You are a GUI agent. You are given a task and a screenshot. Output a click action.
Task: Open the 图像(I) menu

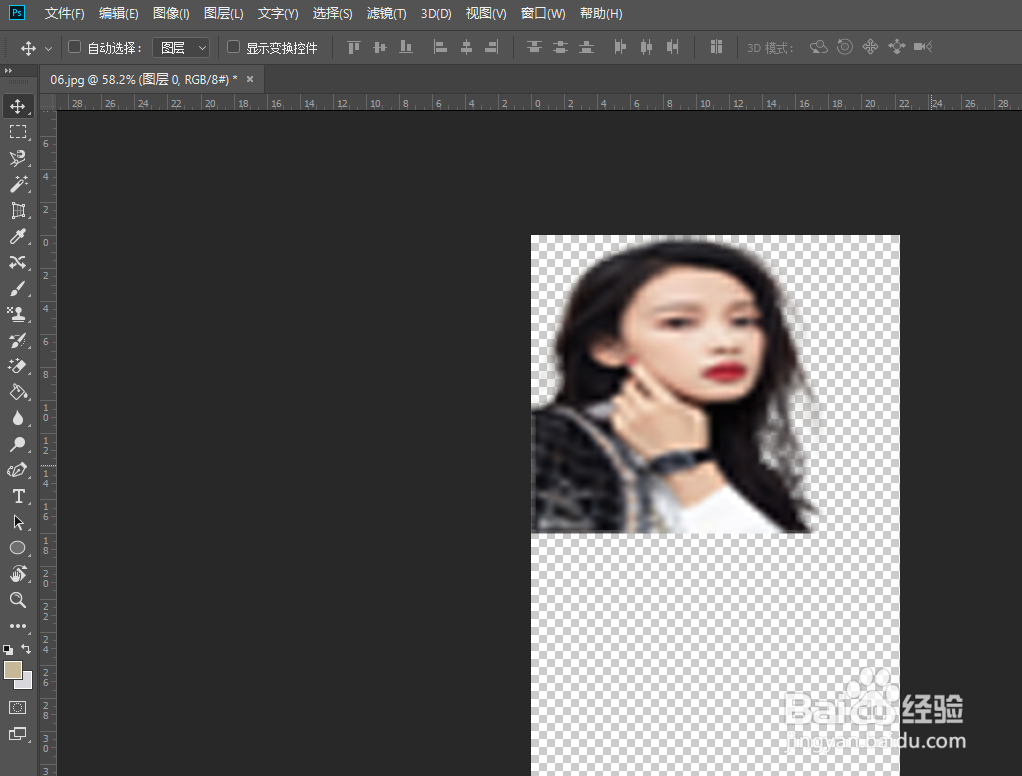tap(171, 13)
